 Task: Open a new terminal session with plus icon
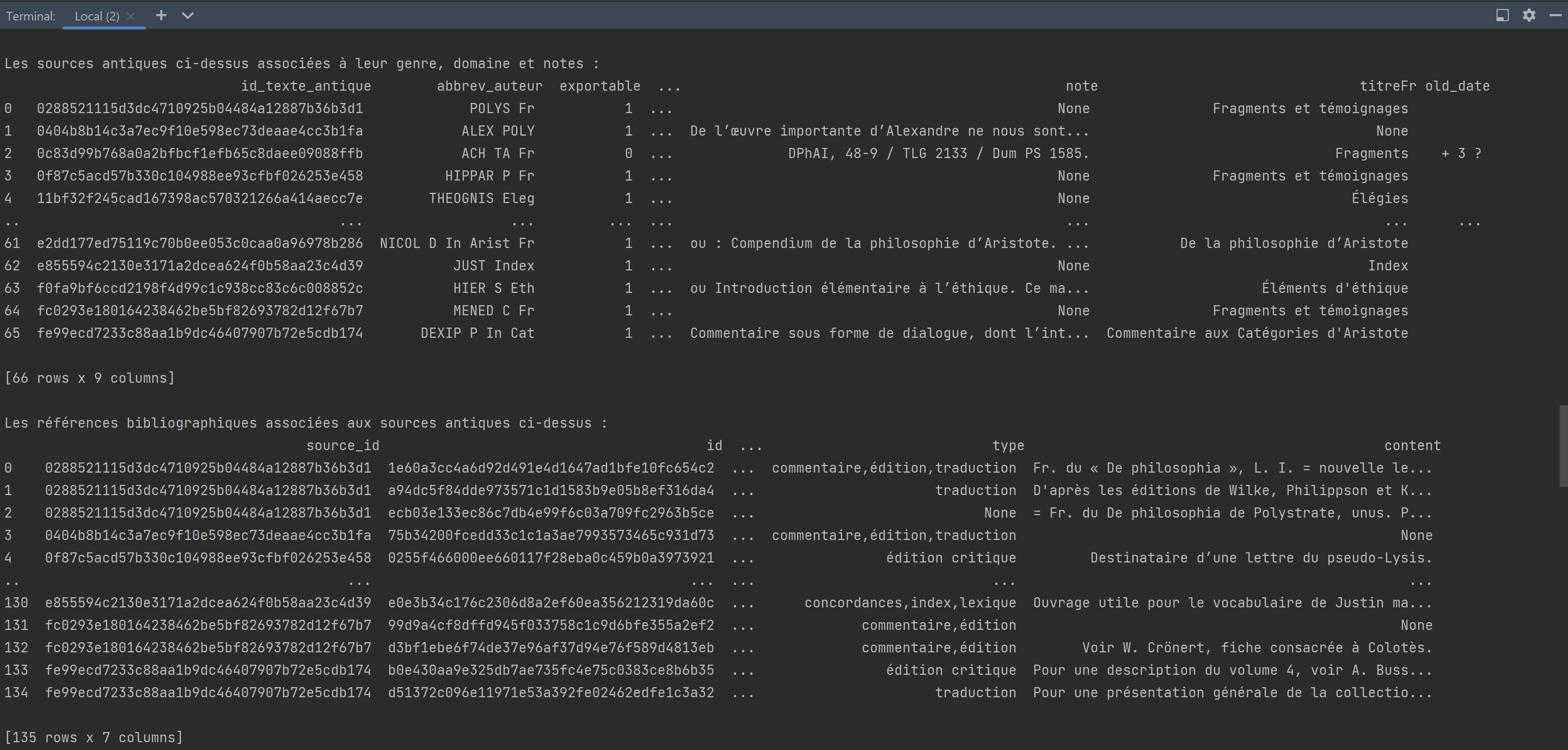[x=161, y=15]
